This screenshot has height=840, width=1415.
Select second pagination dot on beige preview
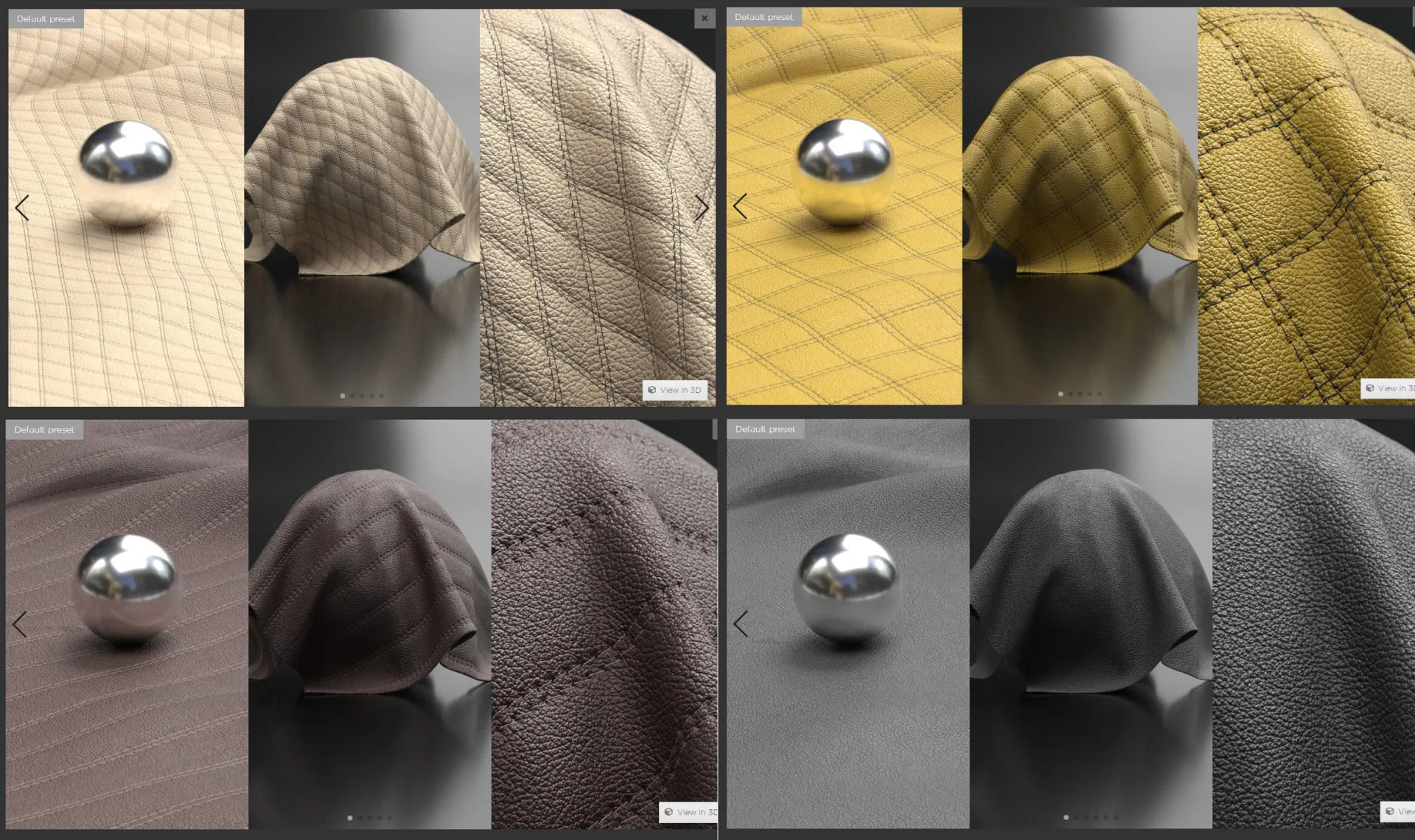tap(352, 396)
